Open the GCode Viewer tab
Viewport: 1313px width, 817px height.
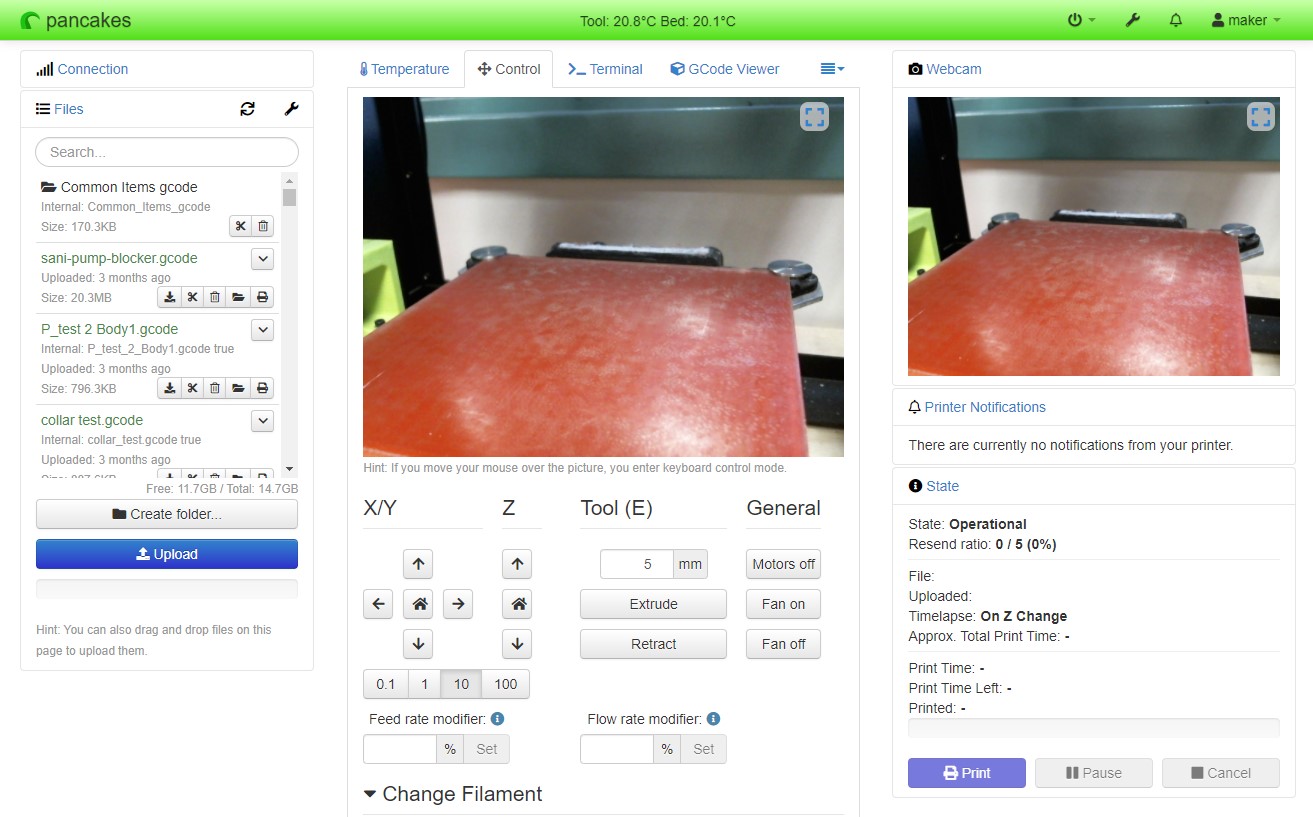(724, 68)
